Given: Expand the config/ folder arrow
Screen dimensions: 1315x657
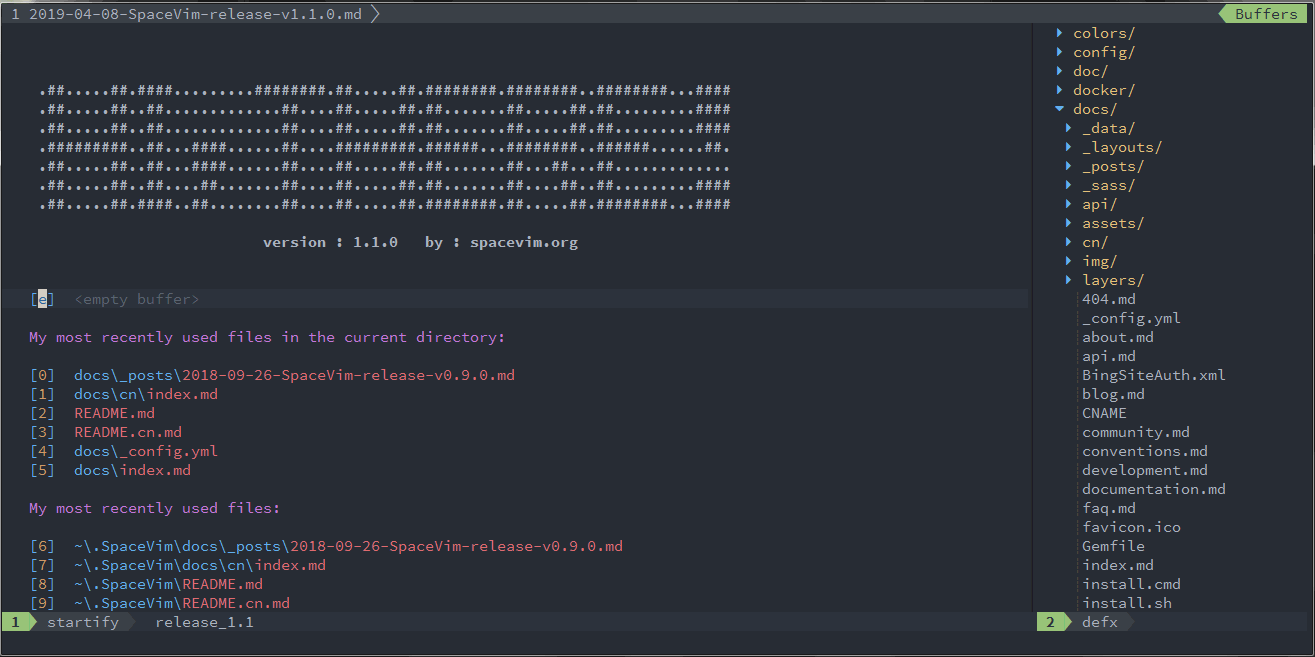Looking at the screenshot, I should tap(1060, 52).
